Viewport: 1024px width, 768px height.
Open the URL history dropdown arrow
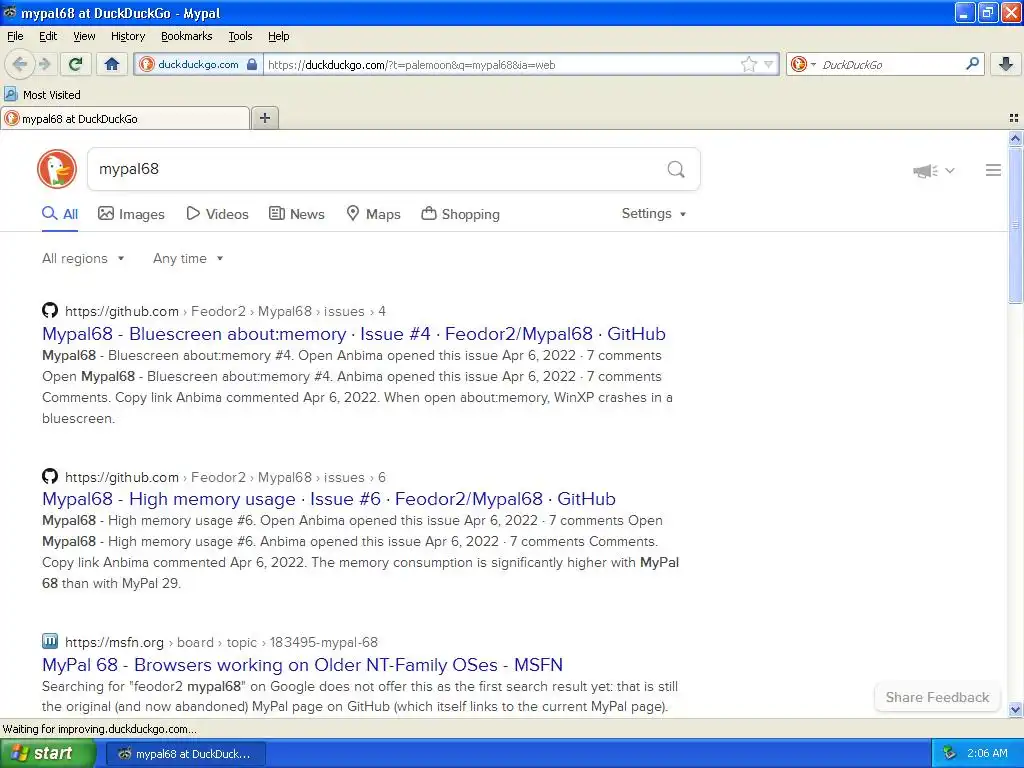769,64
